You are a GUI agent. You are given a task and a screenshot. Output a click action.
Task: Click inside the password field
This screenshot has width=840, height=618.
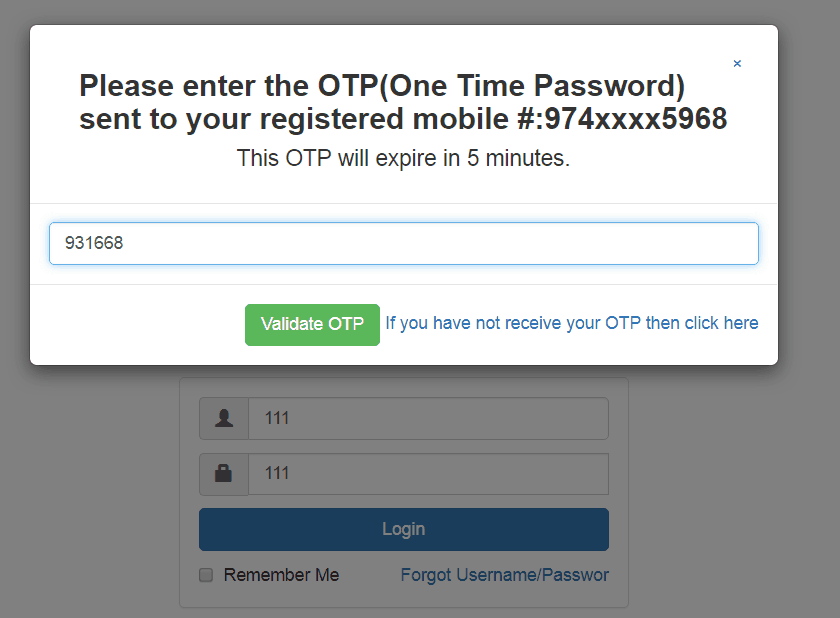pyautogui.click(x=428, y=473)
